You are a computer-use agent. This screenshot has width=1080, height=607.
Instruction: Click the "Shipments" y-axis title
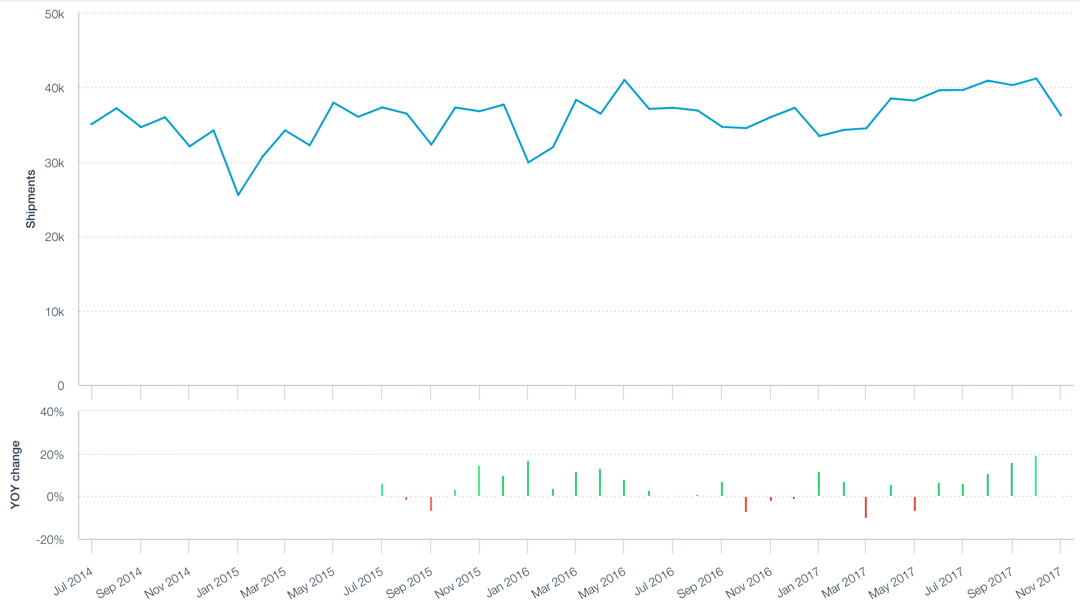tap(31, 198)
